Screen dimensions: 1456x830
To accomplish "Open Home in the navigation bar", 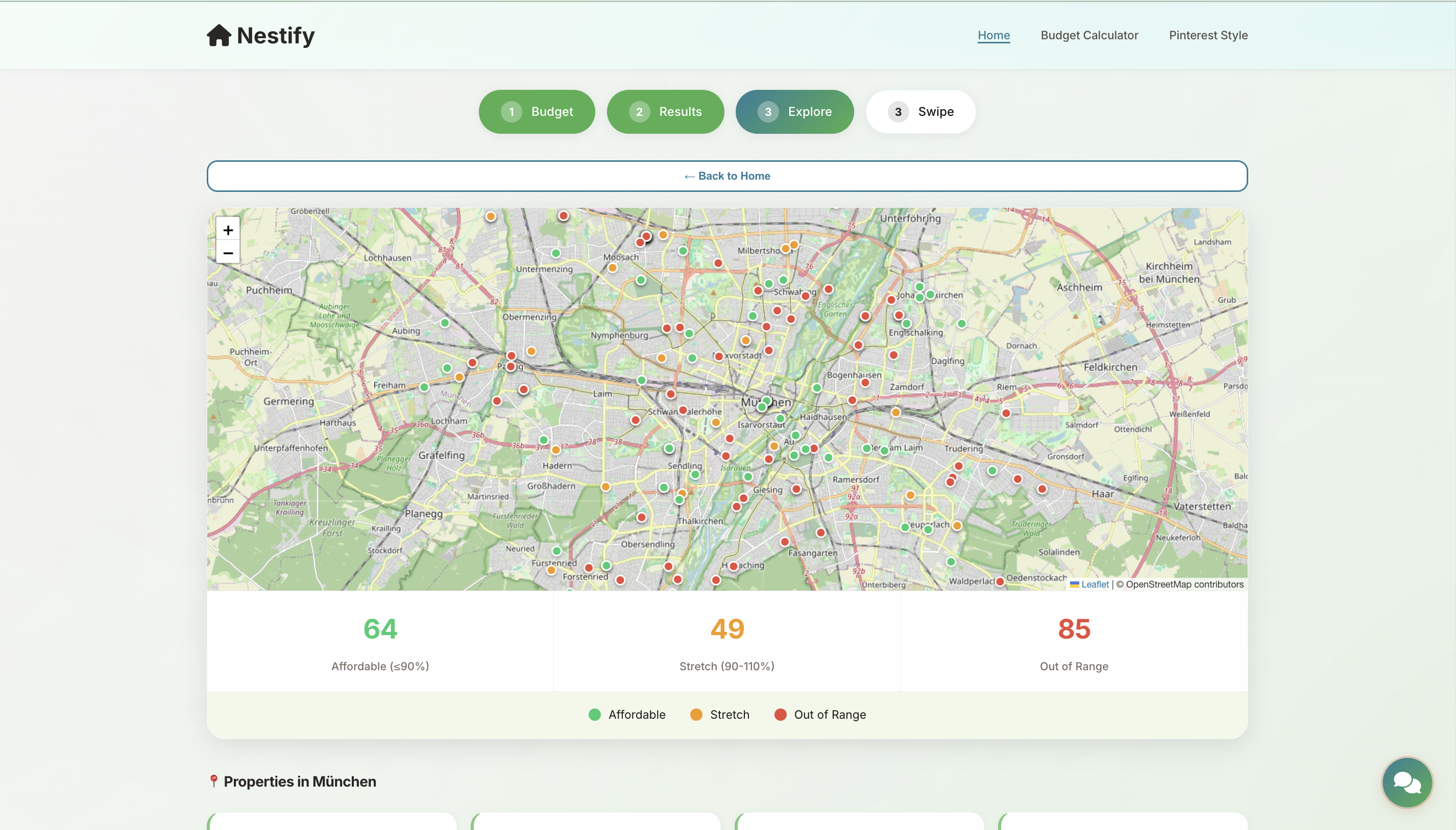I will pyautogui.click(x=993, y=35).
